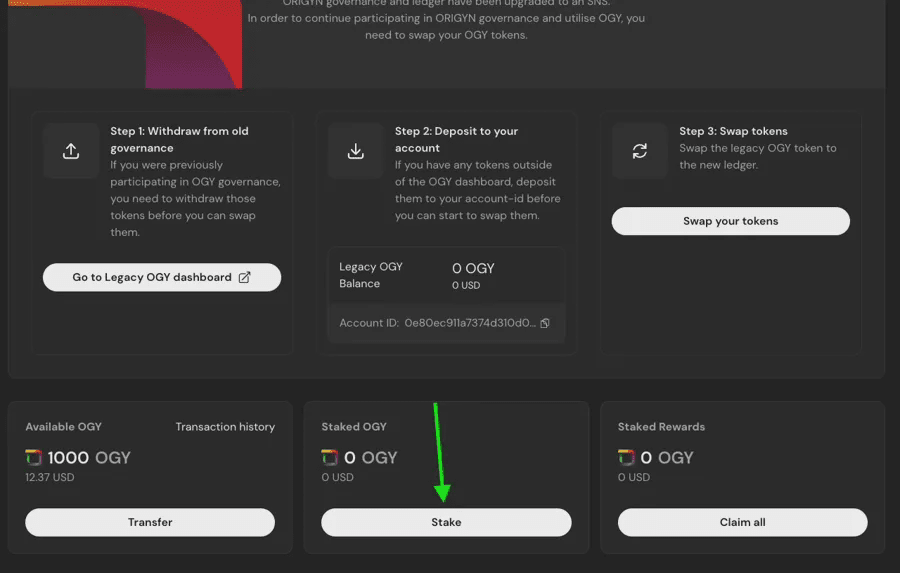Open the Transaction history link
This screenshot has width=900, height=573.
(225, 427)
